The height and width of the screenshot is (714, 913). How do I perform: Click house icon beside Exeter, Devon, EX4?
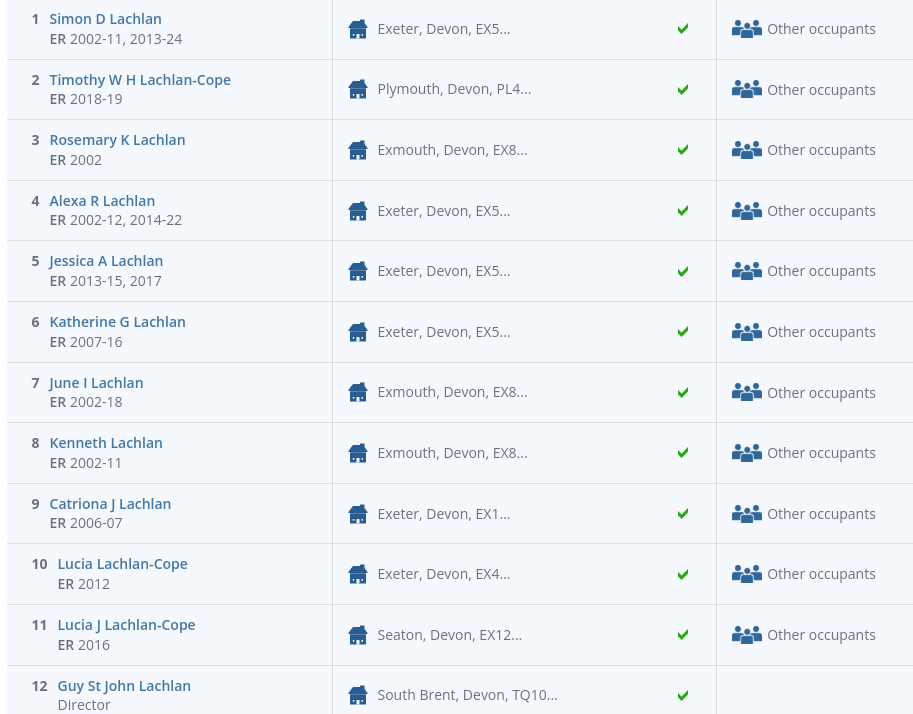[x=358, y=574]
